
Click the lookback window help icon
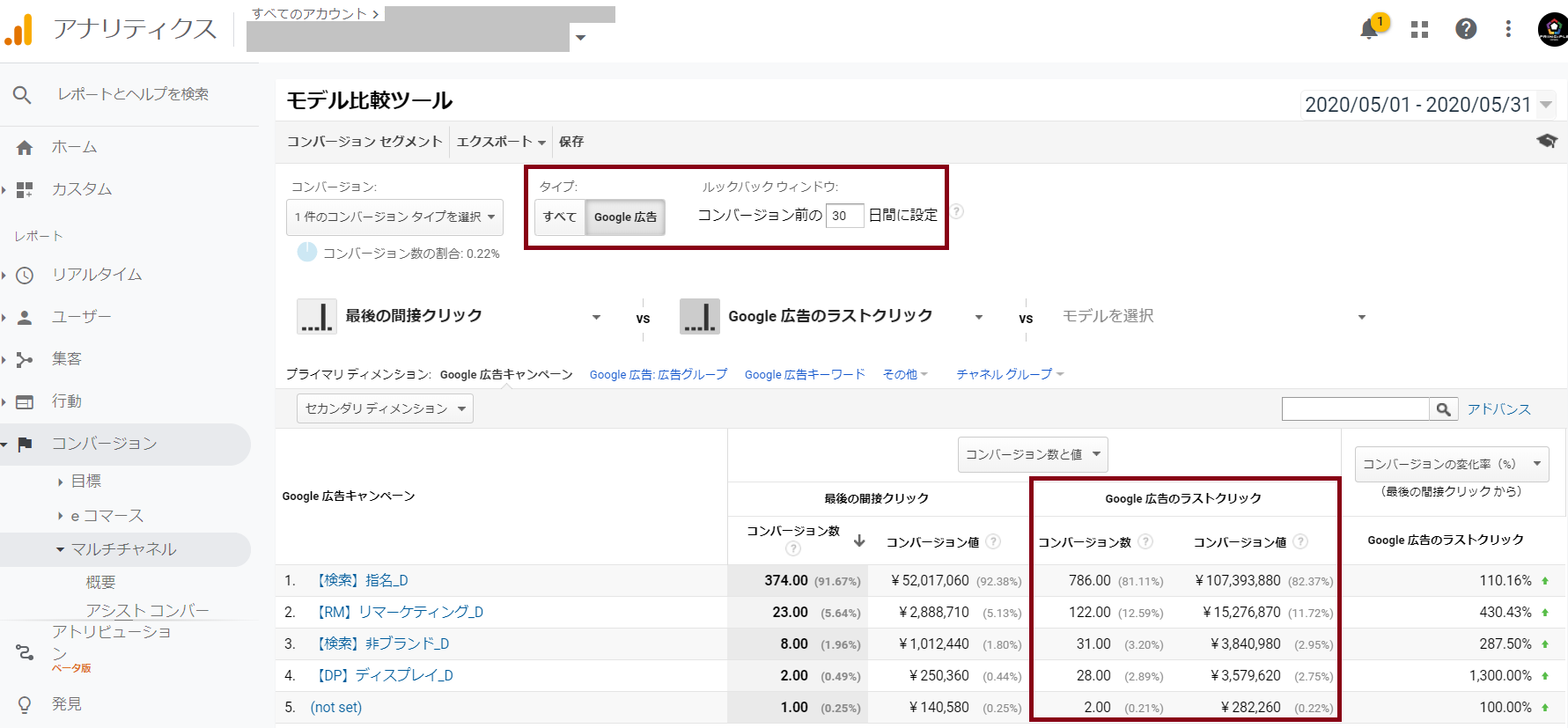[956, 211]
